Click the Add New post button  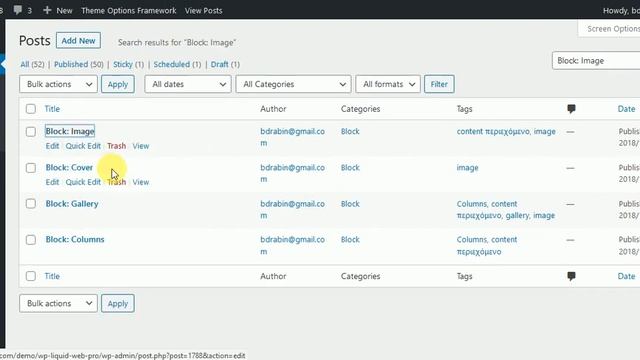(x=78, y=40)
